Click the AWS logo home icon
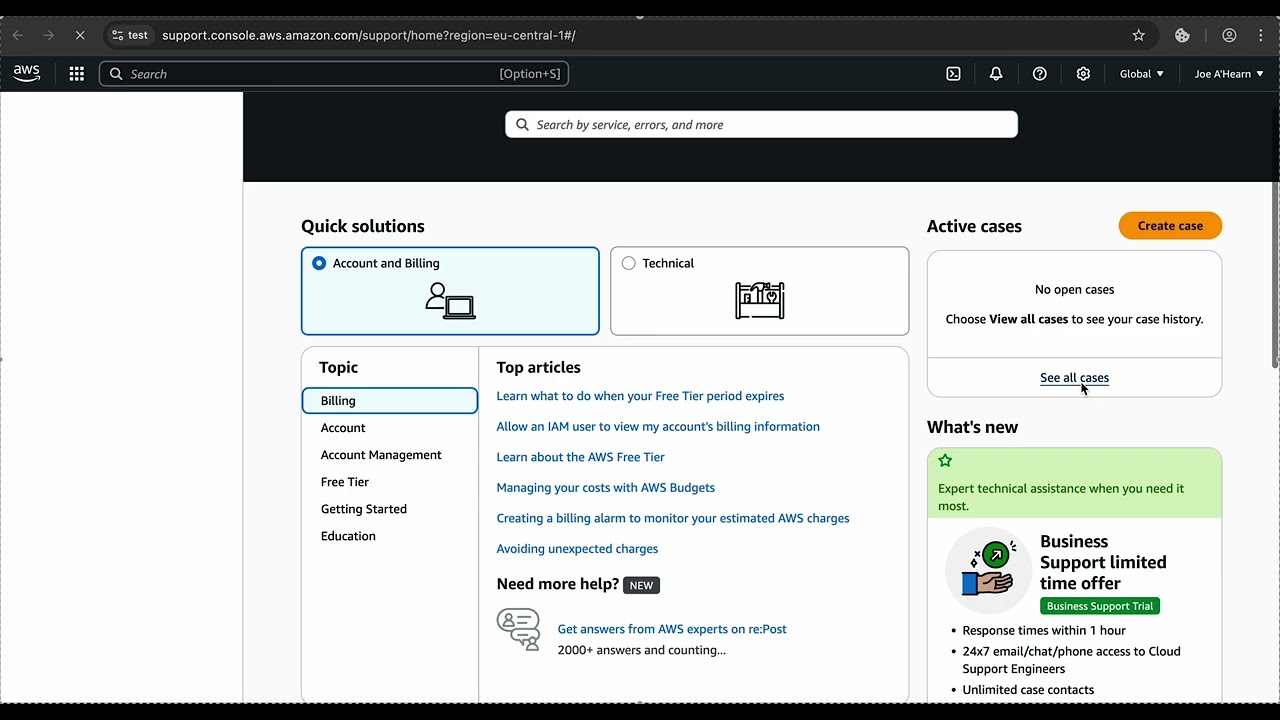 point(27,73)
